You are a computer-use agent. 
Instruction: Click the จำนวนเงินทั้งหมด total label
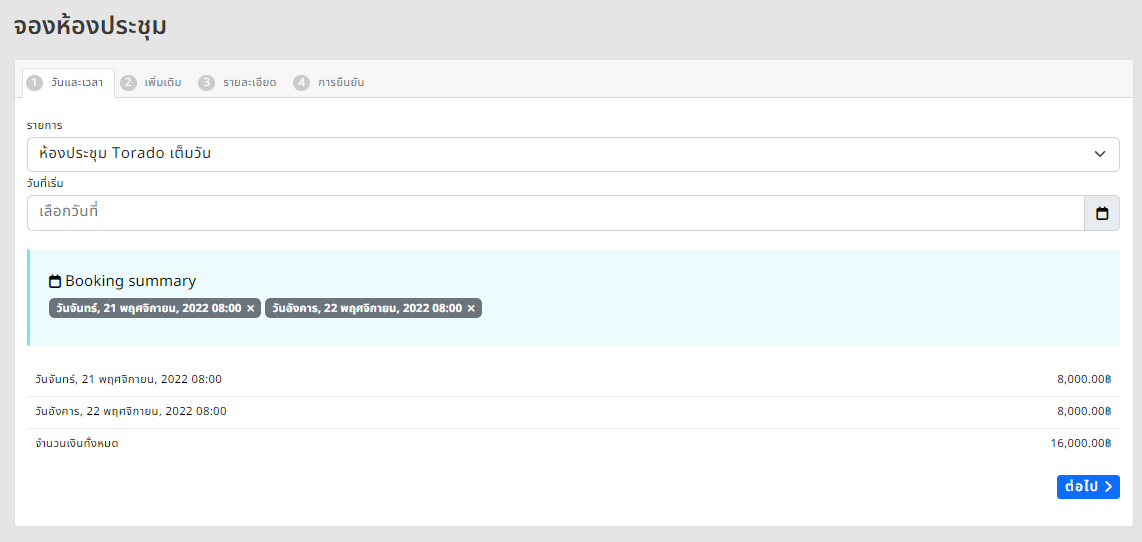point(77,443)
